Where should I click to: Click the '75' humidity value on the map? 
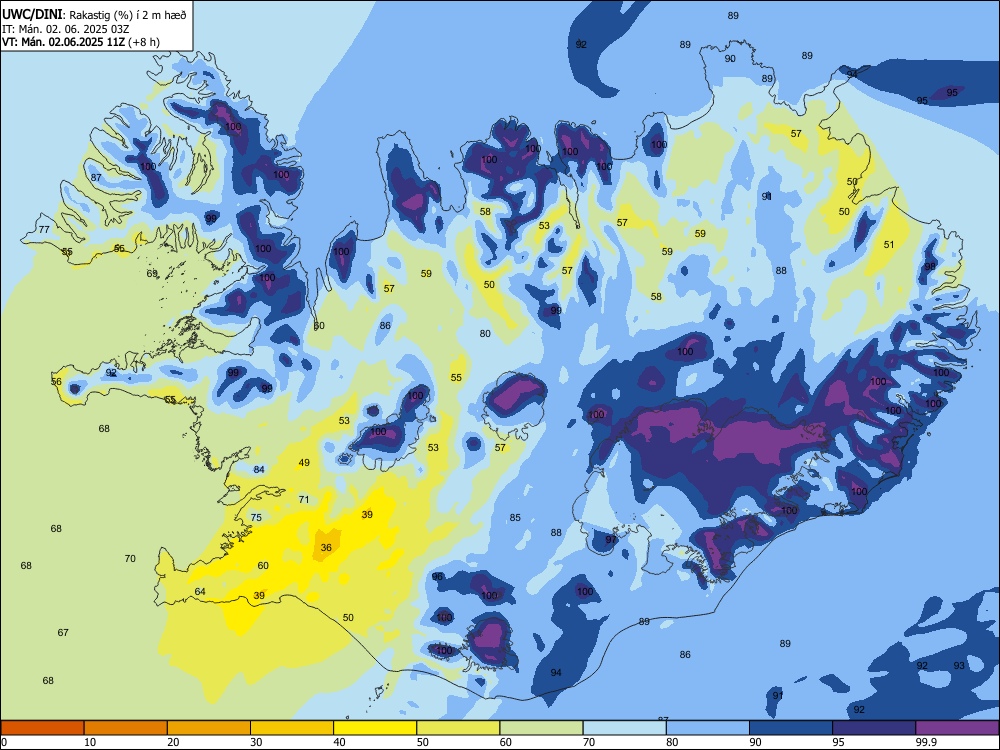256,518
